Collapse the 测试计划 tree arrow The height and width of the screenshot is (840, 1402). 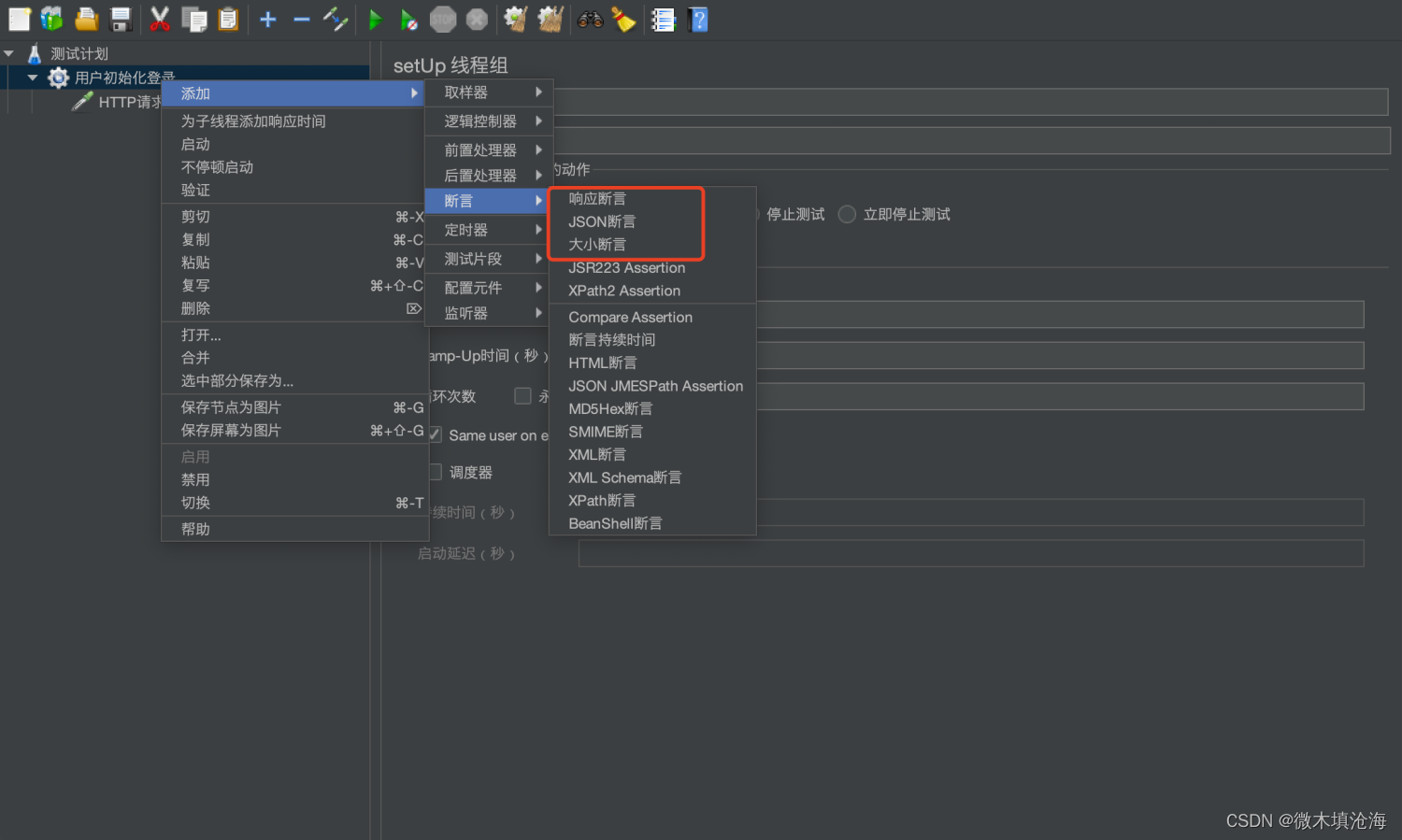point(9,54)
